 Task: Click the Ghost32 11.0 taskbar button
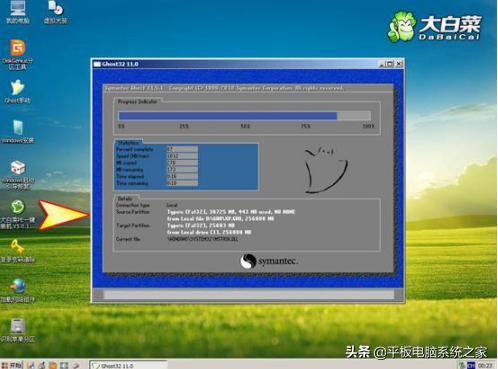click(x=128, y=365)
